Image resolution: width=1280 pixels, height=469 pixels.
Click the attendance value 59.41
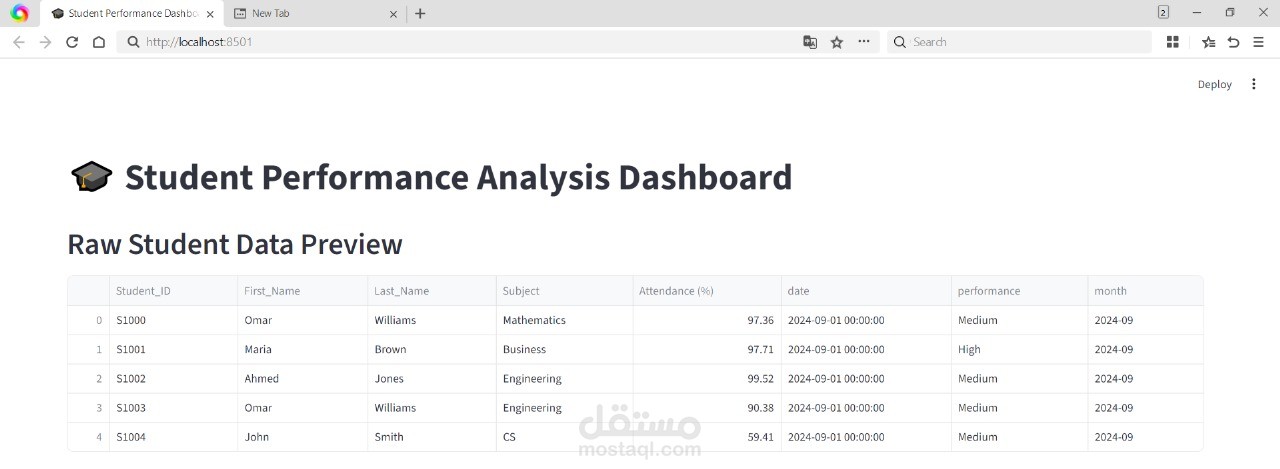[x=707, y=436]
